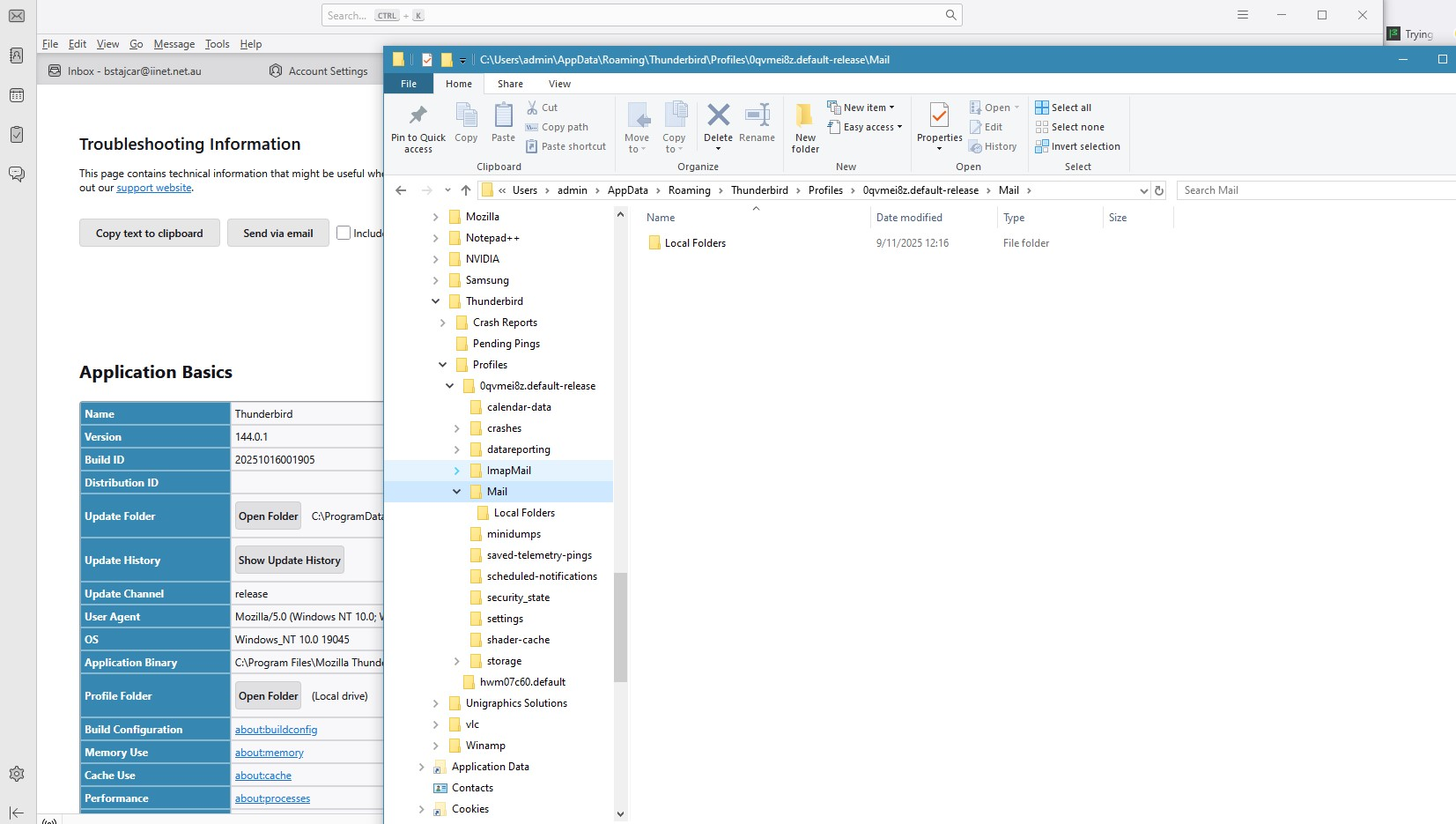This screenshot has height=824, width=1456.
Task: Toggle the Include checkbox beside Send via email
Action: click(x=344, y=233)
